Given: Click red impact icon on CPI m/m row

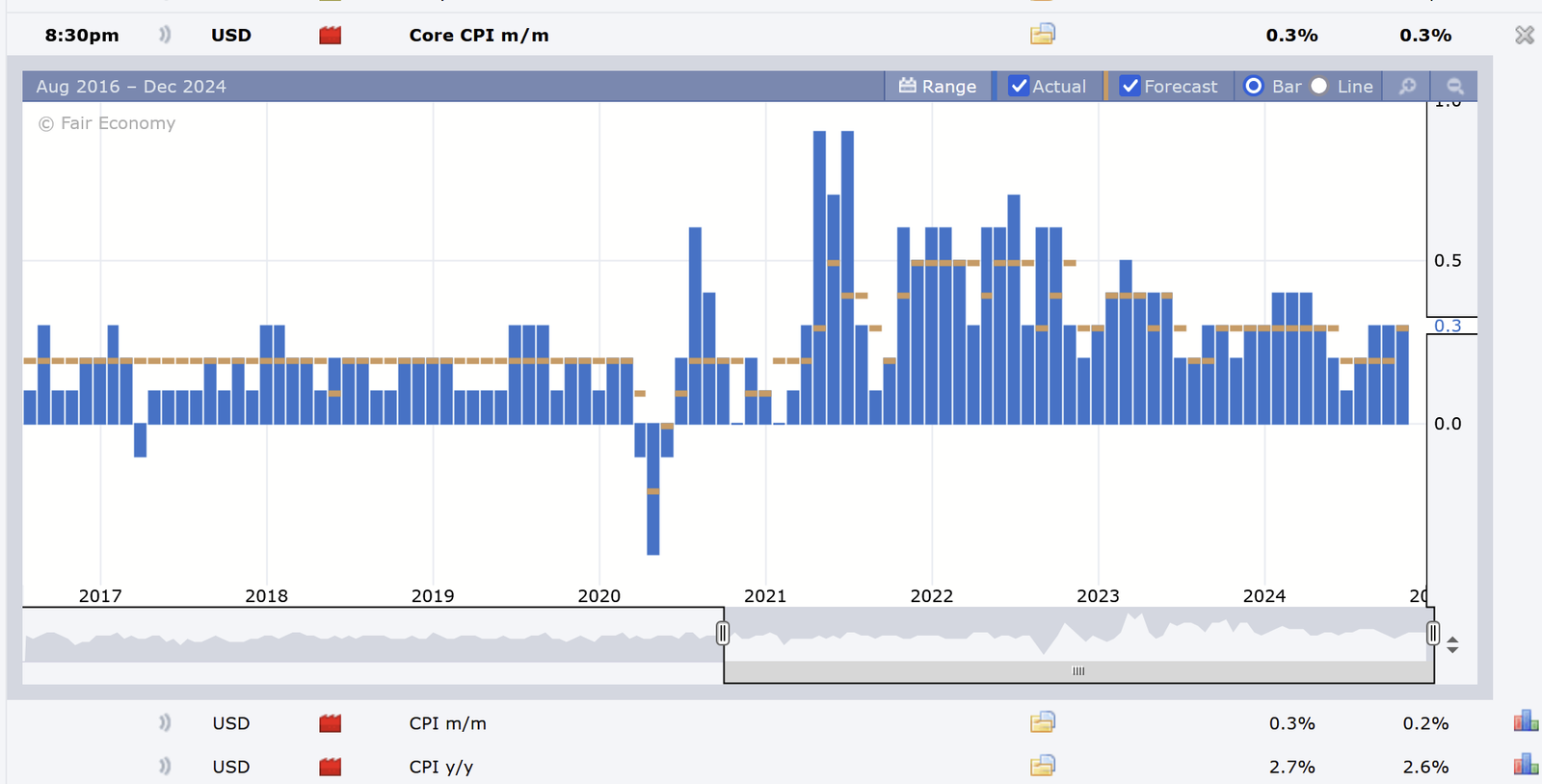Looking at the screenshot, I should [330, 723].
